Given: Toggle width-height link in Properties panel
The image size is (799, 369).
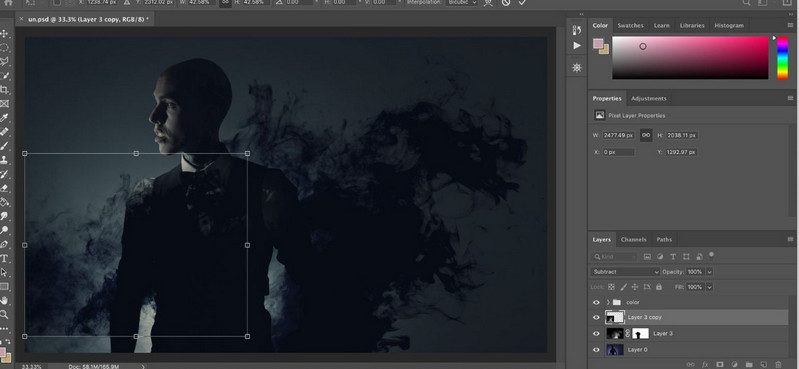Looking at the screenshot, I should (x=646, y=135).
